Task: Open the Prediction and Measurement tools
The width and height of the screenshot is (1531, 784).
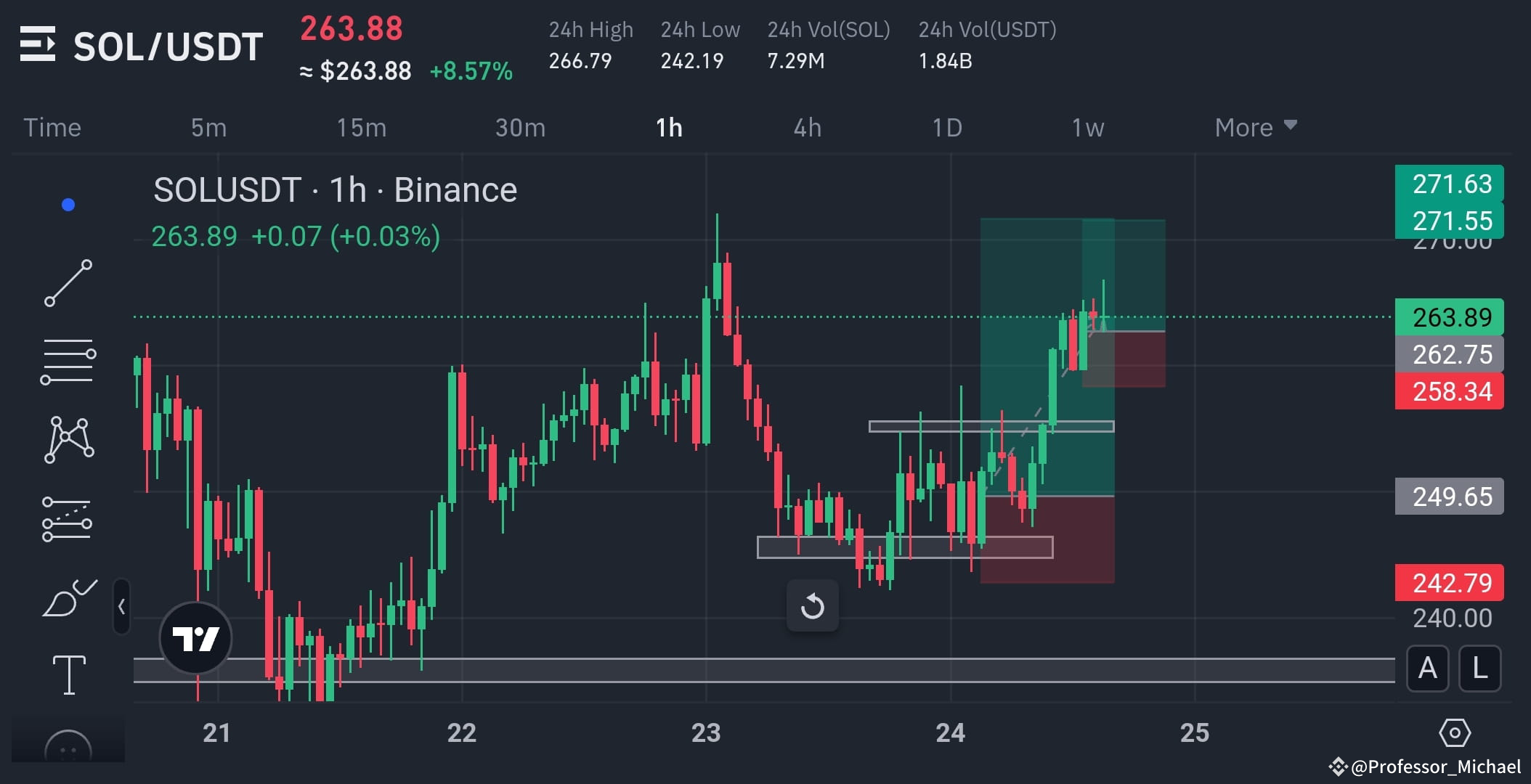Action: pyautogui.click(x=69, y=519)
